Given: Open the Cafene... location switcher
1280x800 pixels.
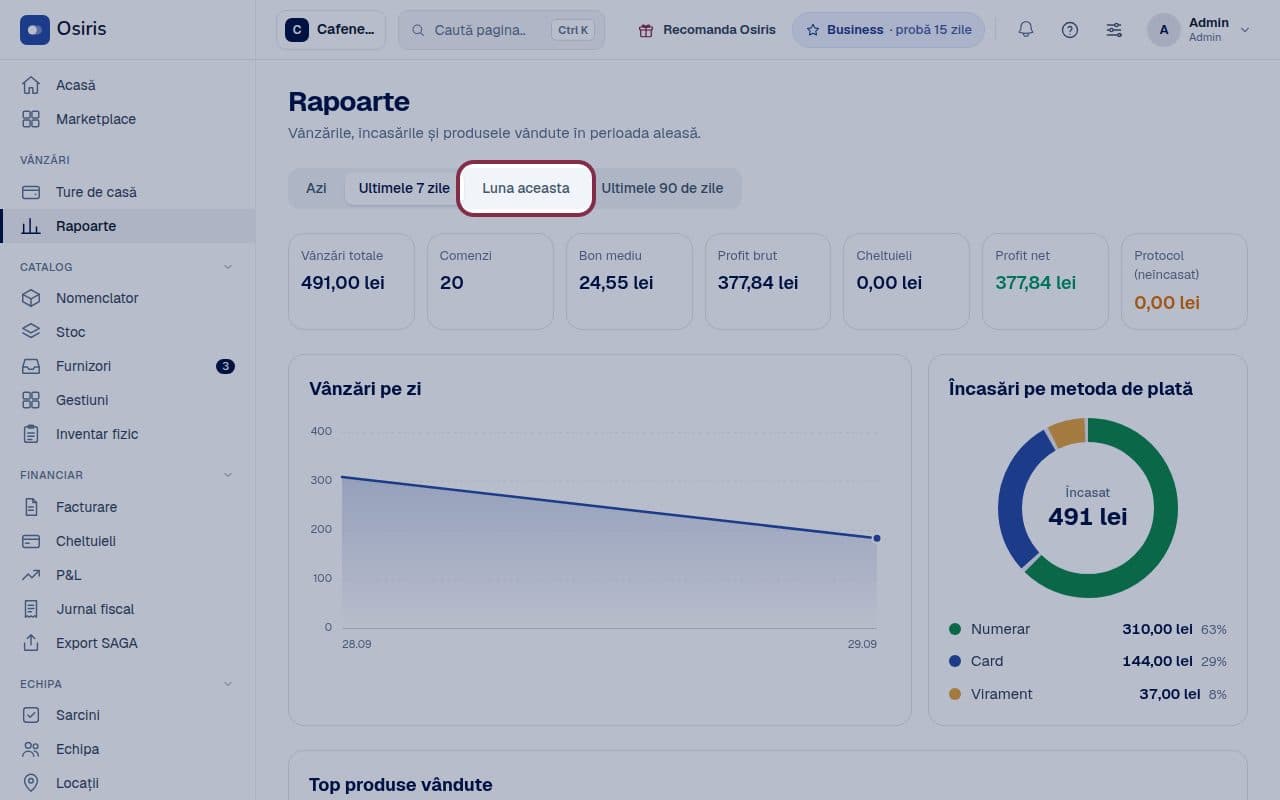Looking at the screenshot, I should [331, 30].
